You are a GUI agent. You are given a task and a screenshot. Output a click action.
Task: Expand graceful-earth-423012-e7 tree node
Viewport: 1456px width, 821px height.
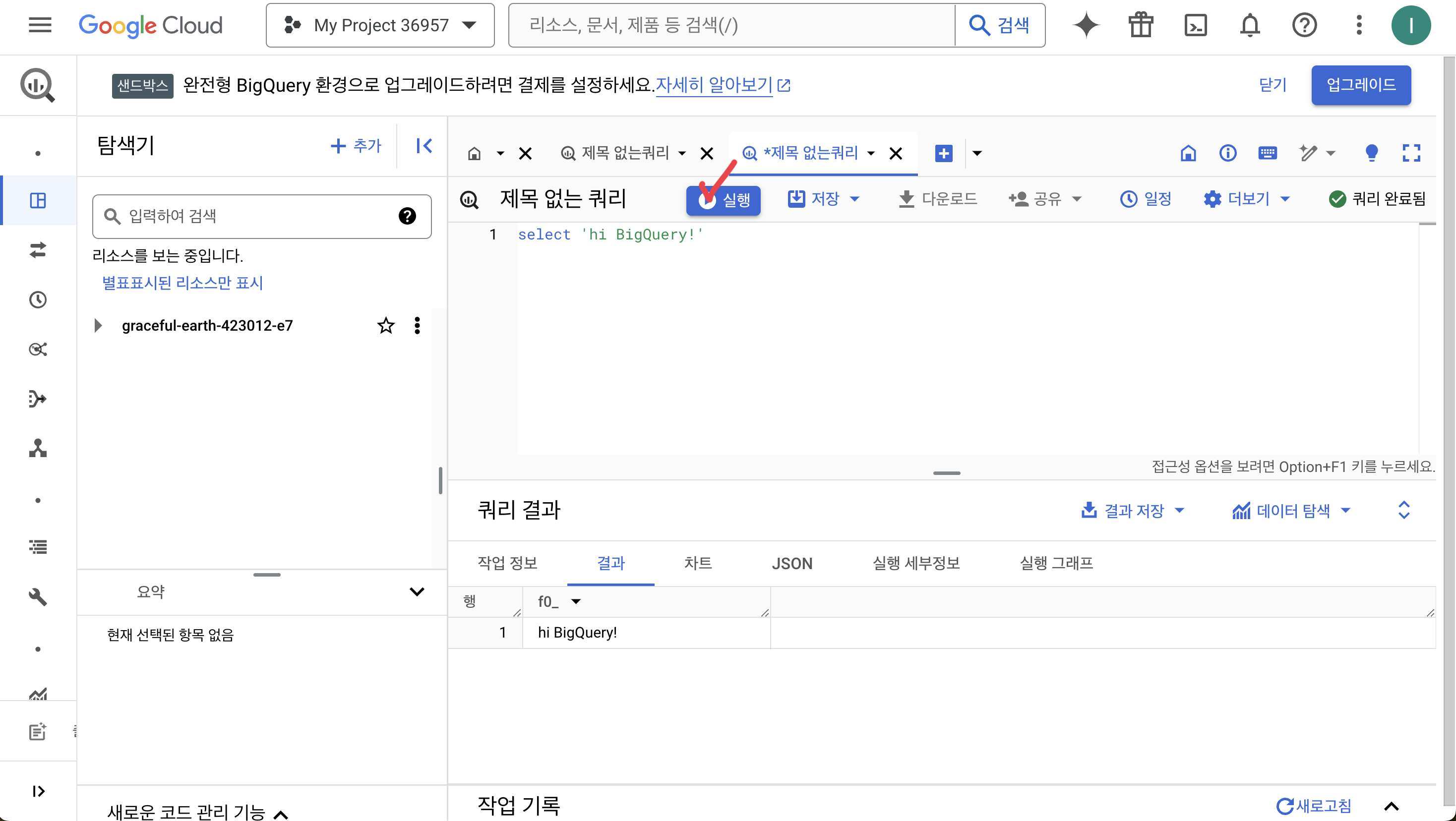click(x=98, y=325)
